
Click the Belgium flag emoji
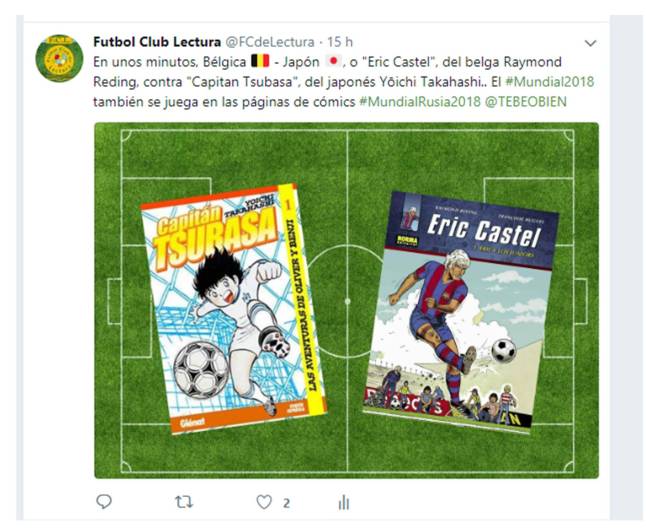click(260, 61)
